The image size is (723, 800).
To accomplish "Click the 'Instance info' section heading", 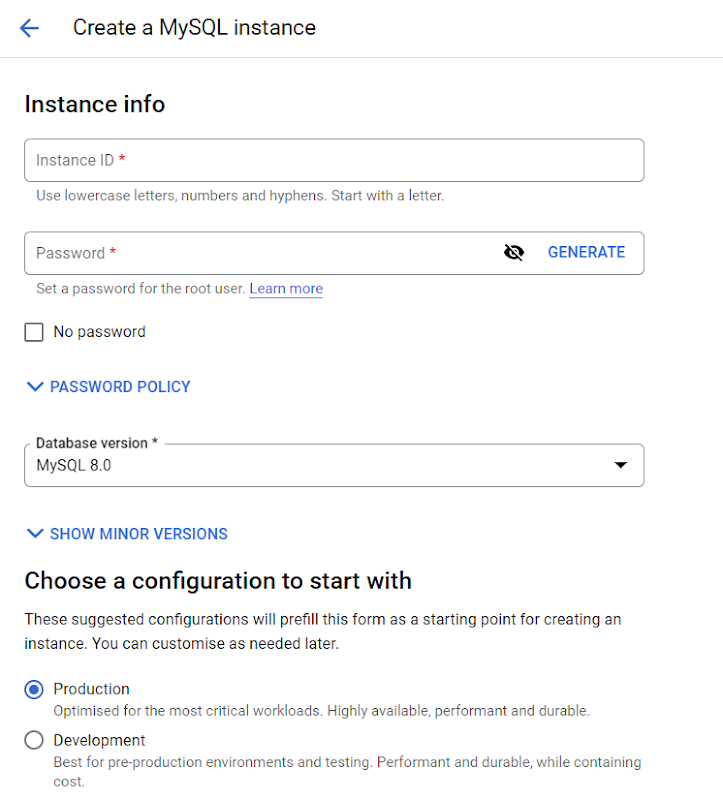I will [x=95, y=104].
